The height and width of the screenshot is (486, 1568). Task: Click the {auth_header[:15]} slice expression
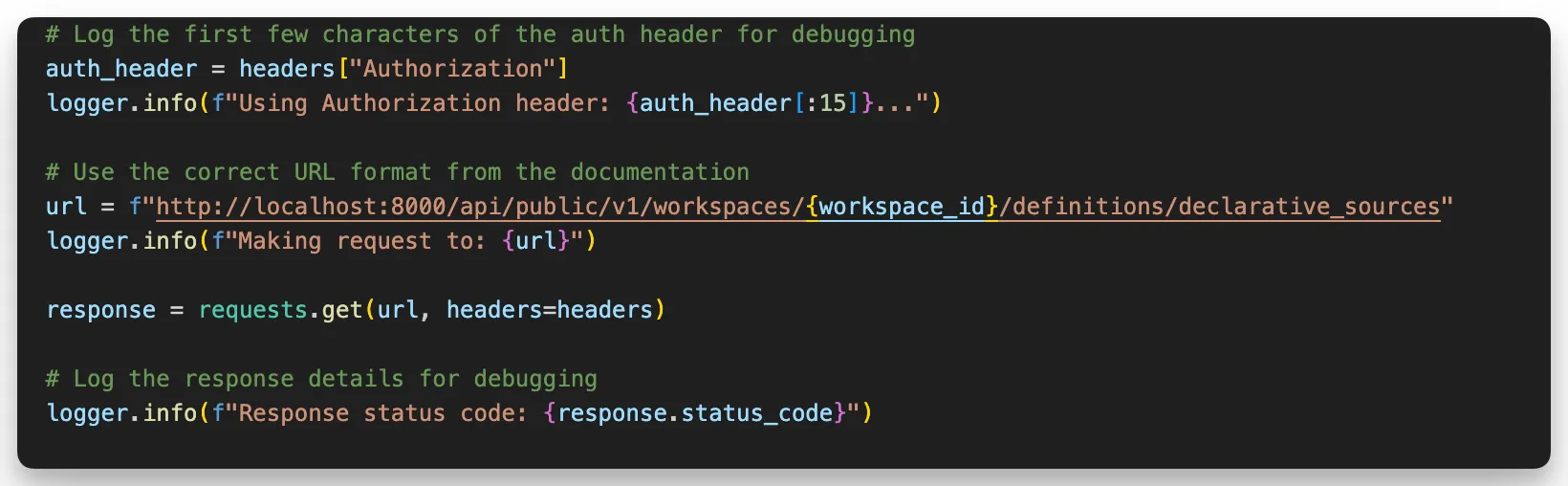point(750,103)
